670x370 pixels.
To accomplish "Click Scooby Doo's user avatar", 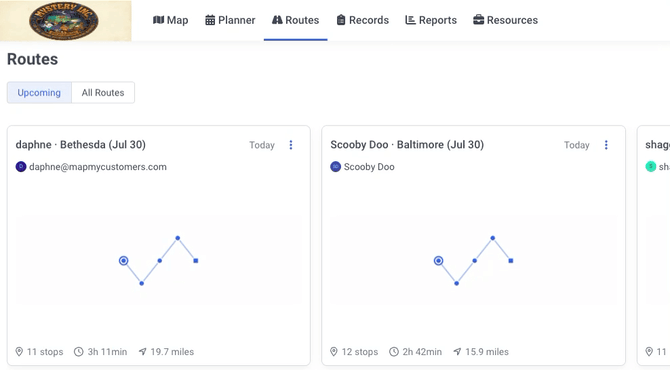I will [335, 167].
